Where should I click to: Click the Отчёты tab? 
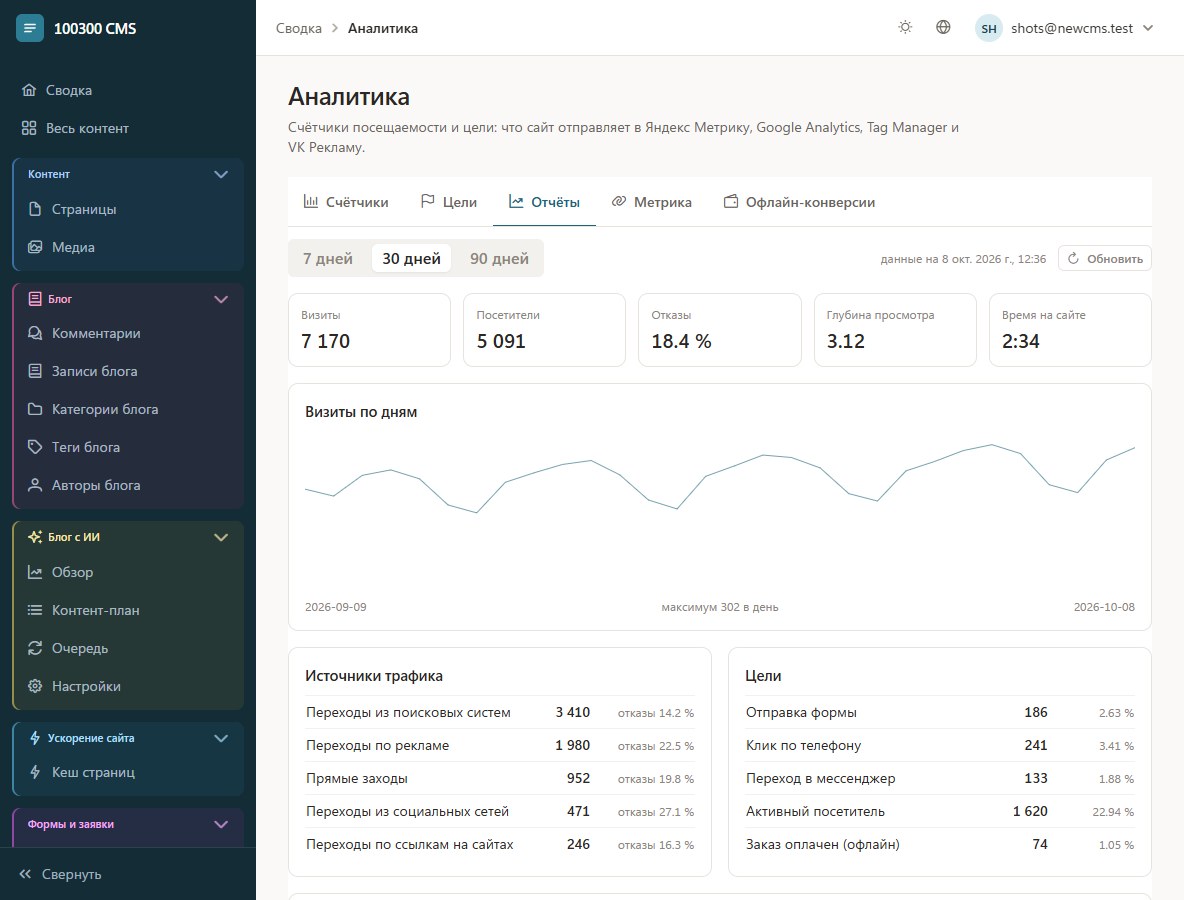[x=544, y=202]
